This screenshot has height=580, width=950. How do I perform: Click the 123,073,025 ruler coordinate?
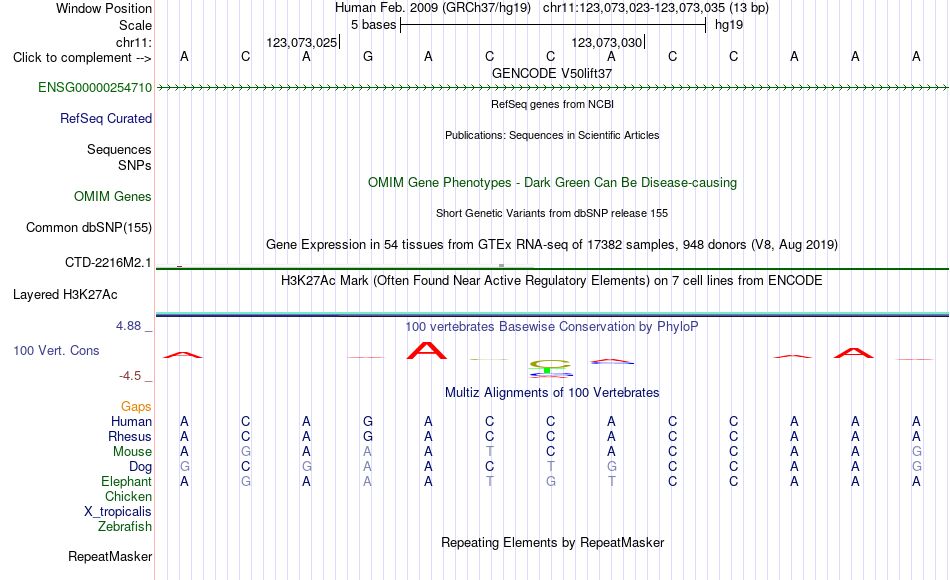click(x=302, y=42)
